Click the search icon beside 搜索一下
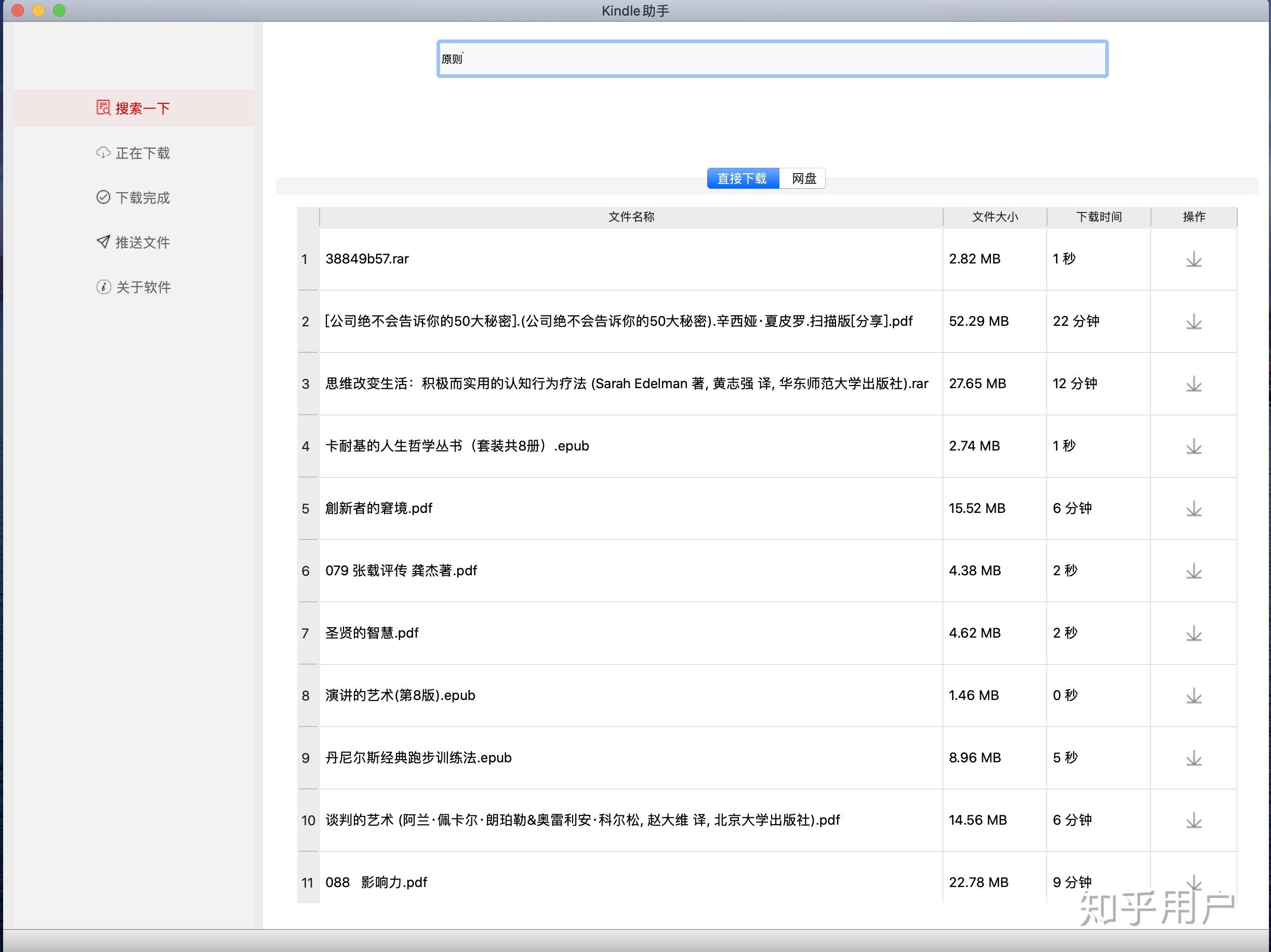Screen dimensions: 1271x952 pyautogui.click(x=103, y=108)
